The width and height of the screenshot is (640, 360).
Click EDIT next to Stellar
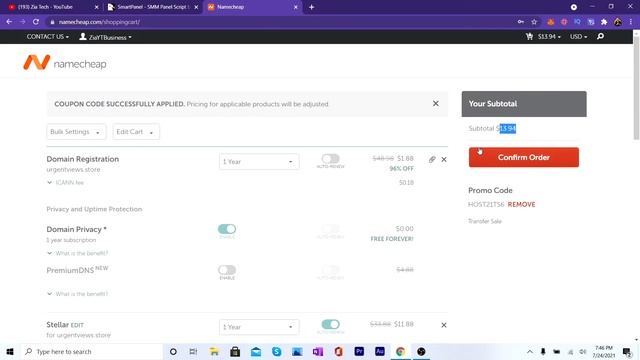pos(77,325)
